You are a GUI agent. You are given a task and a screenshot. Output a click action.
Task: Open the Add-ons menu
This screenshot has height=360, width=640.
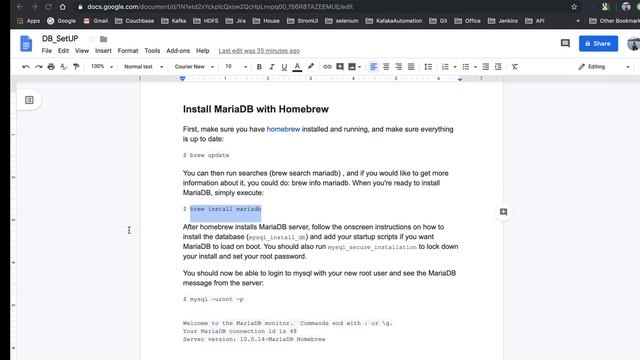point(178,51)
